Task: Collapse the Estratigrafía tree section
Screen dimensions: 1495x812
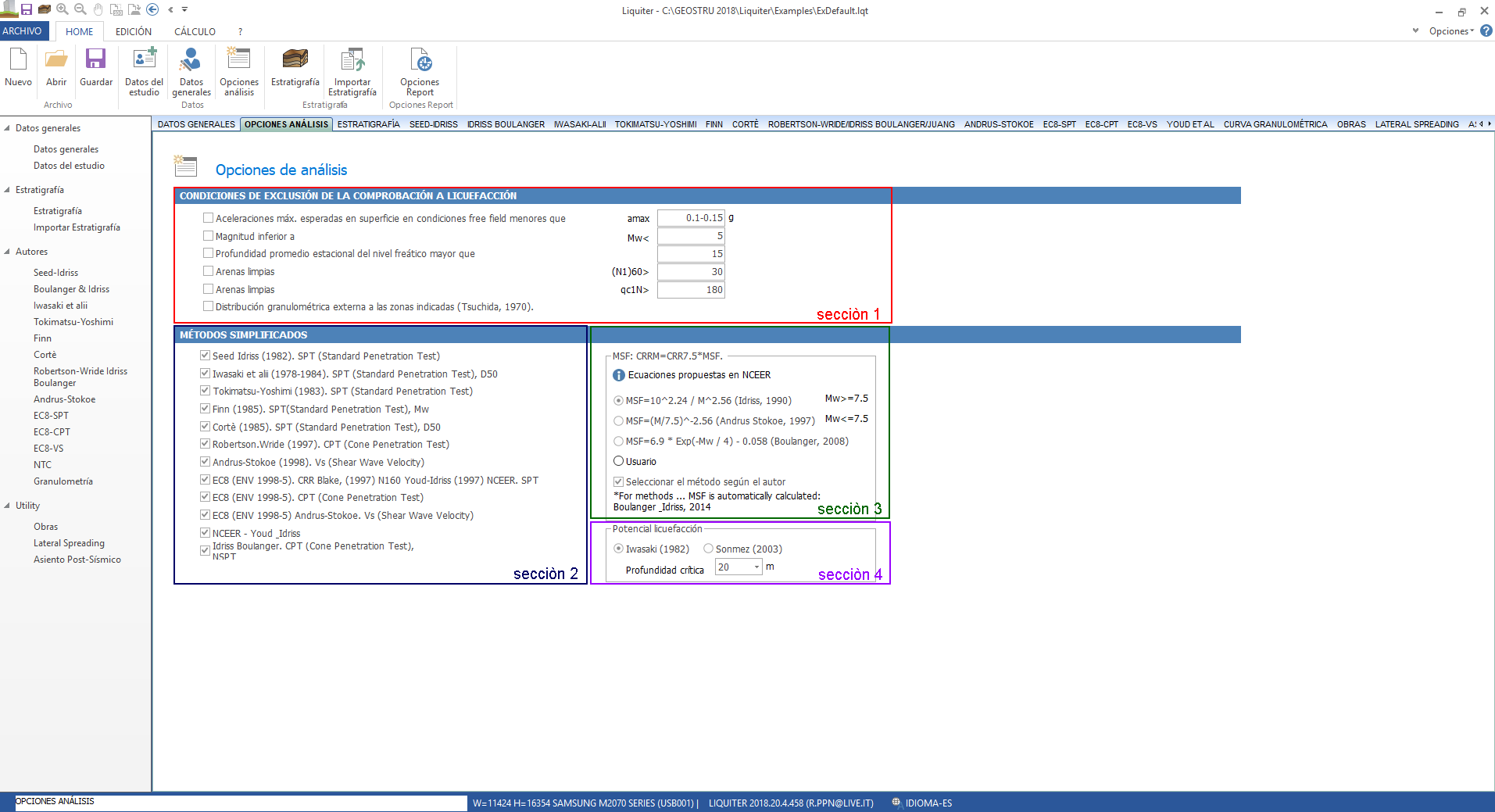Action: [7, 190]
